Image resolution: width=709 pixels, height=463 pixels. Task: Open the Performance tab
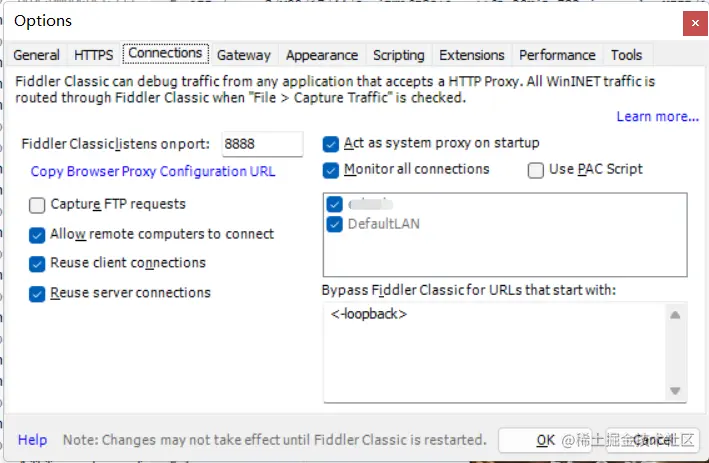tap(557, 55)
